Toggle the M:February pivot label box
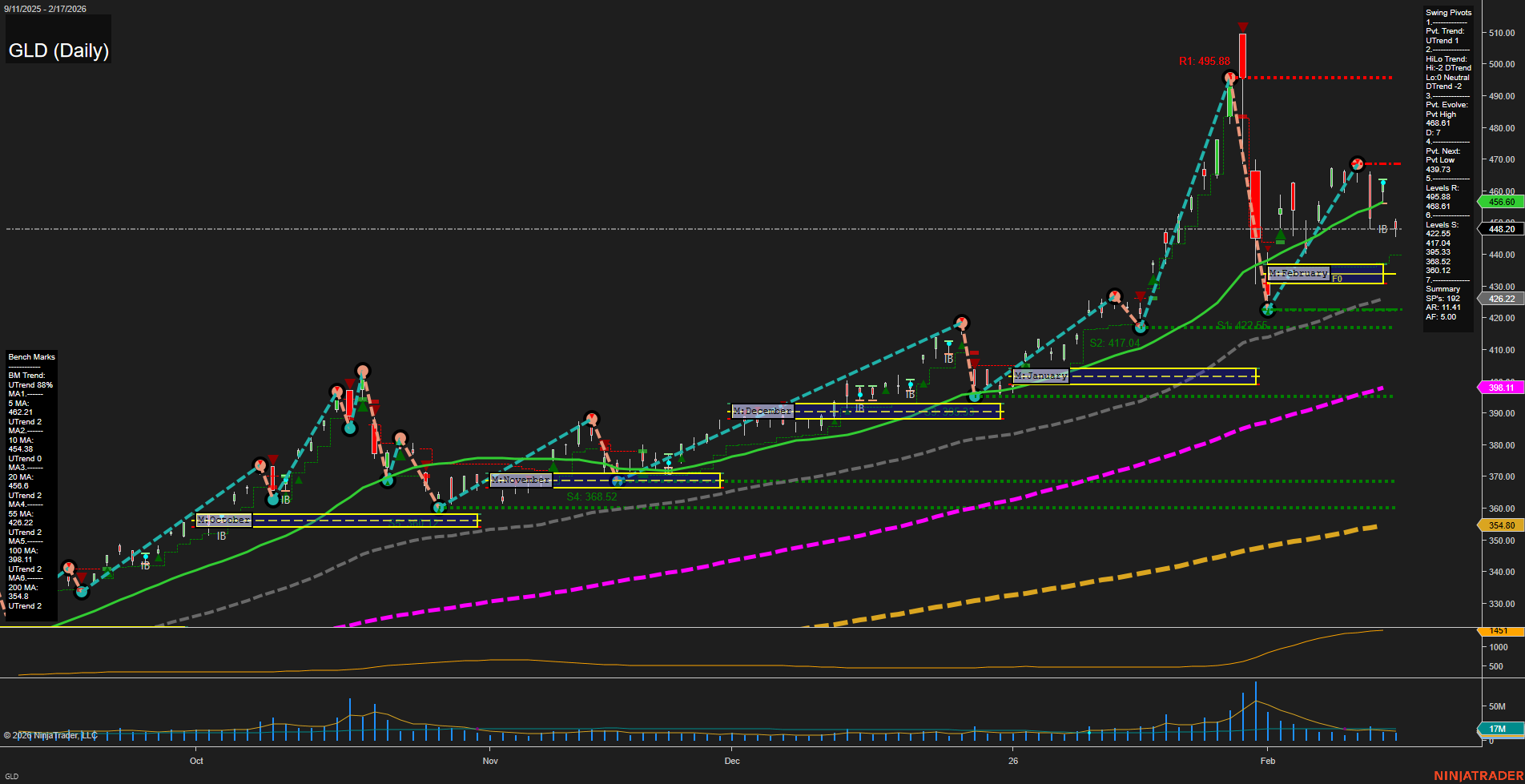The width and height of the screenshot is (1525, 784). click(x=1298, y=273)
